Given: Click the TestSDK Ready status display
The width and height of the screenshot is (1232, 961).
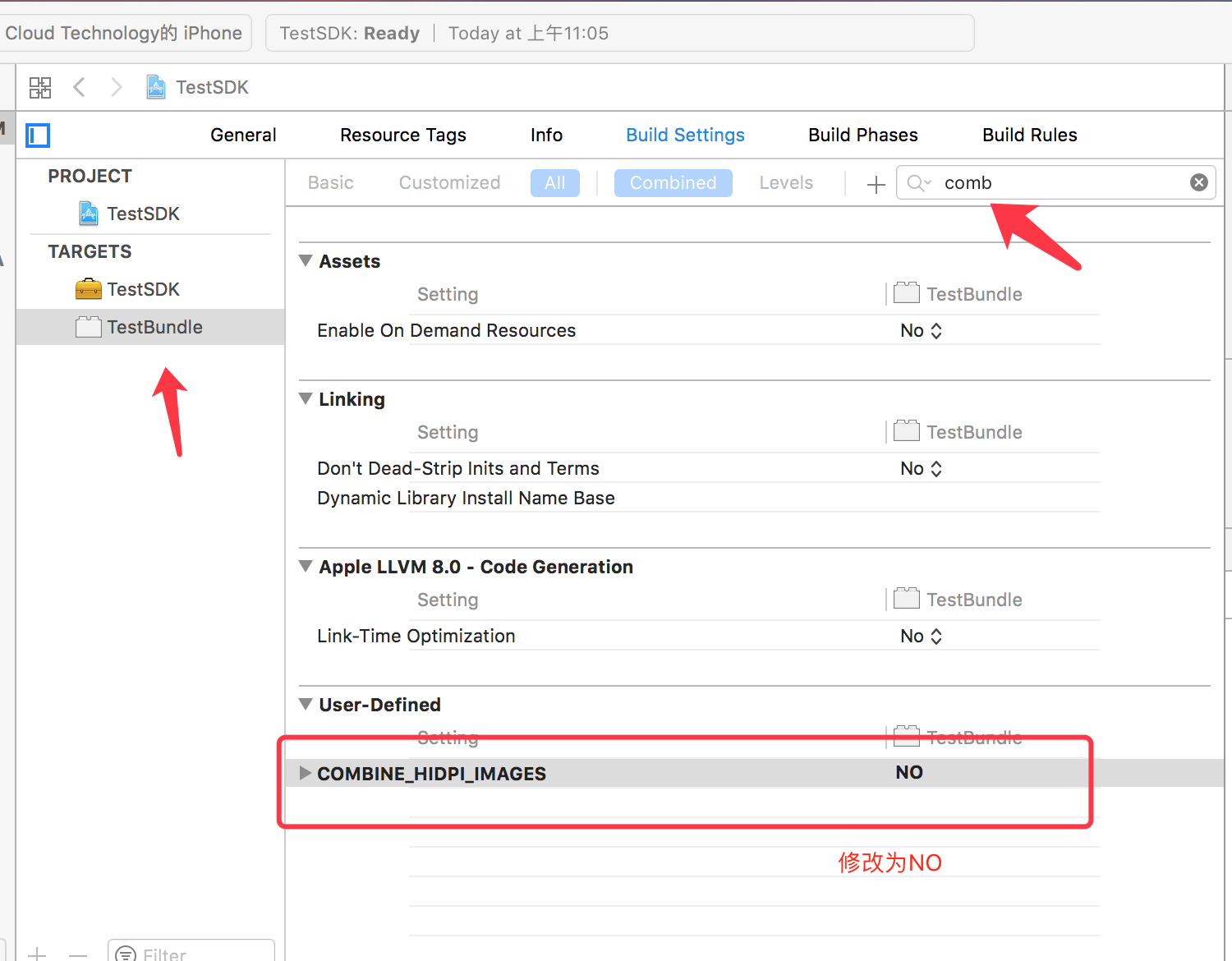Looking at the screenshot, I should [620, 33].
